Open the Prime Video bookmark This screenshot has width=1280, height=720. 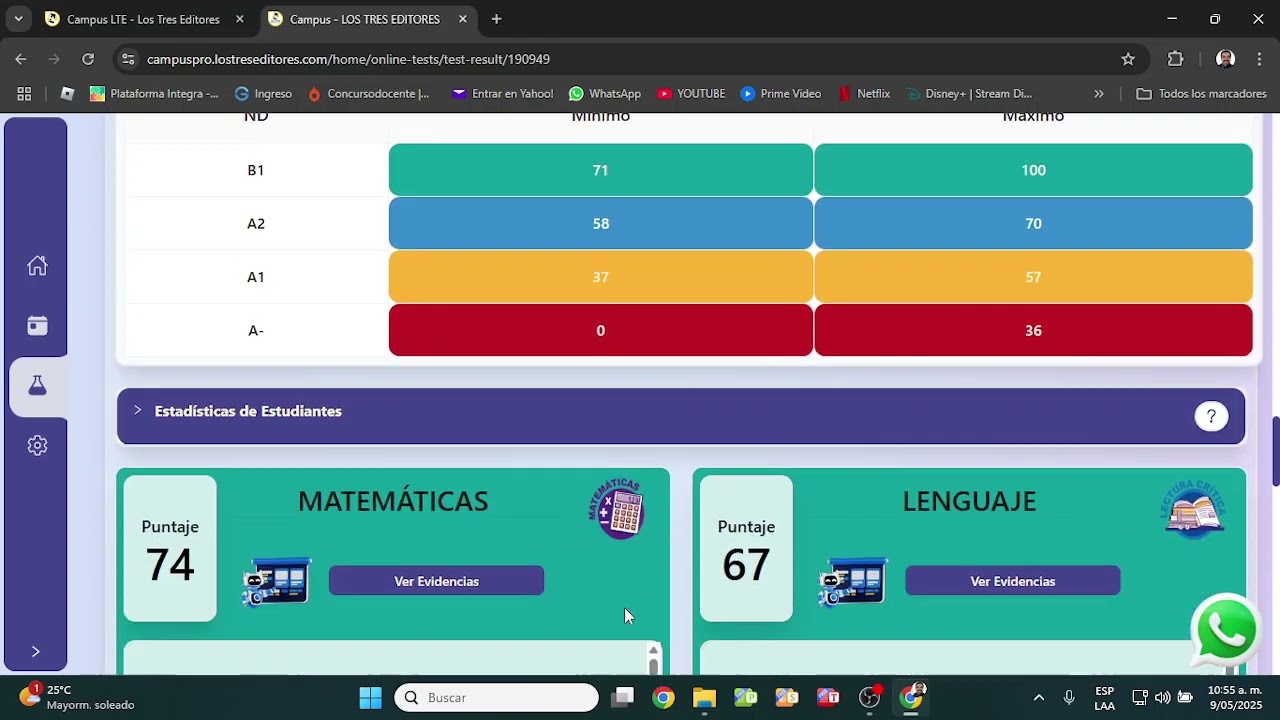click(x=781, y=94)
